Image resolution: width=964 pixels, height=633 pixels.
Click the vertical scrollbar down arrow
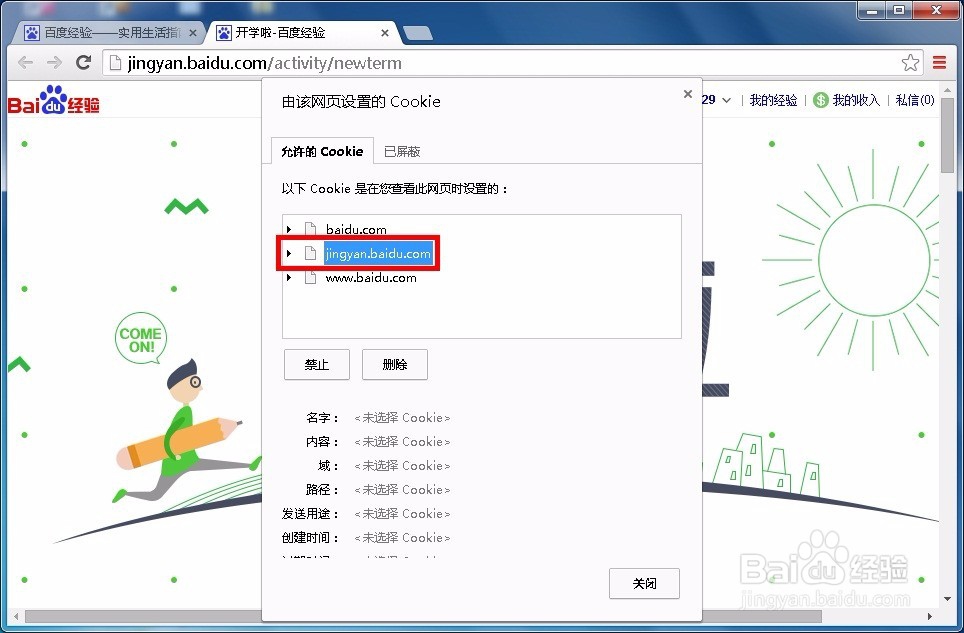click(x=947, y=598)
